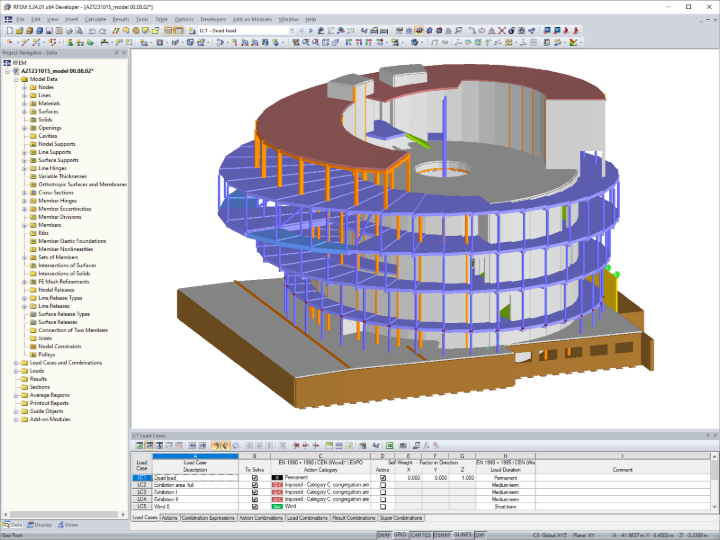The image size is (720, 540).
Task: Expand the Nodes tree folder
Action: [x=24, y=87]
